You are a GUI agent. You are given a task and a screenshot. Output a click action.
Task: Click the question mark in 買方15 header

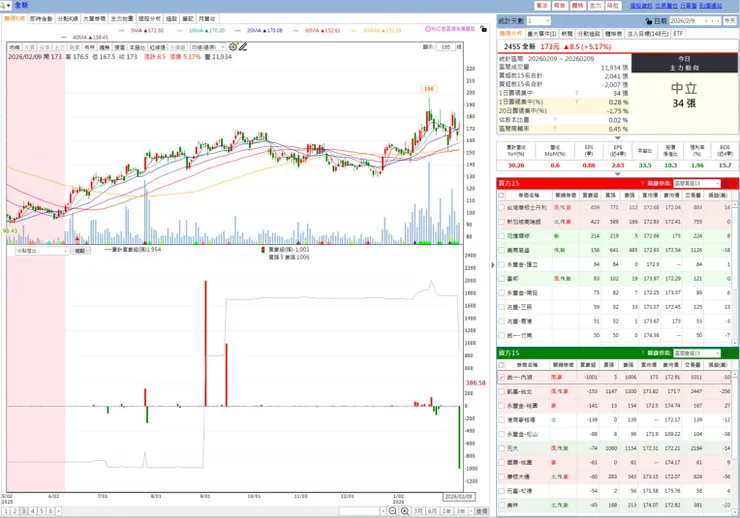coord(642,183)
